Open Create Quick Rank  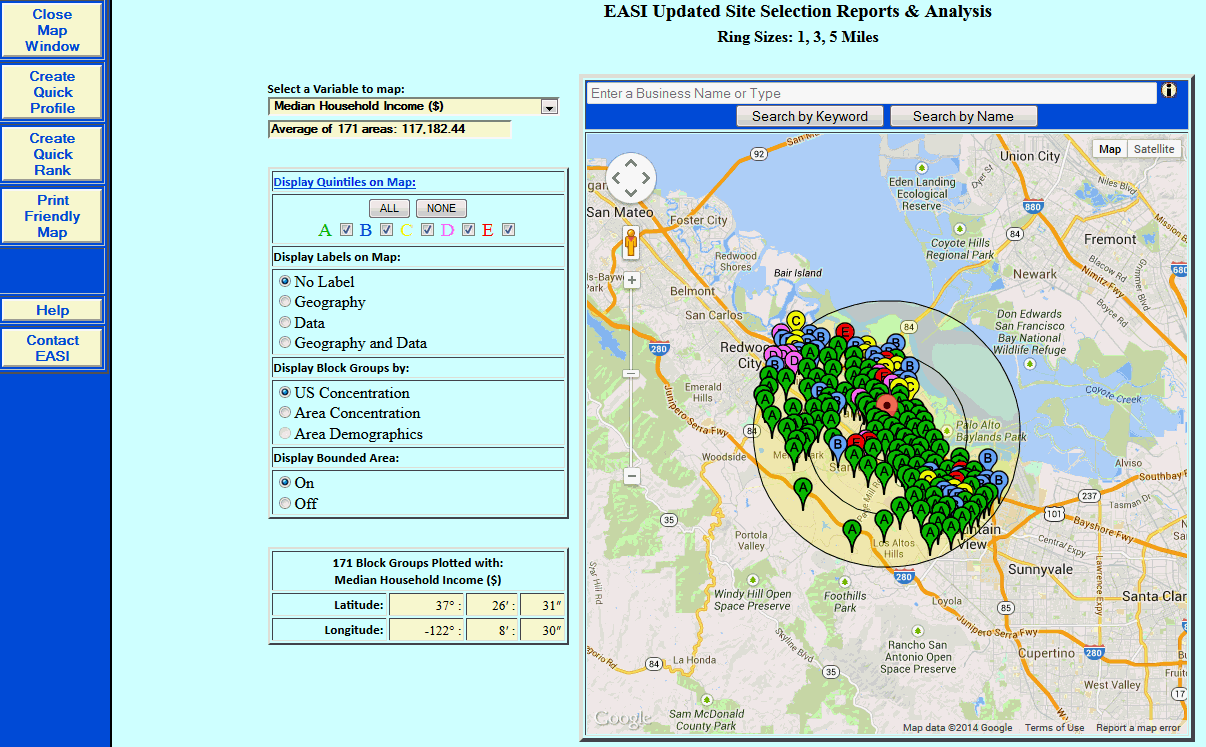[52, 154]
